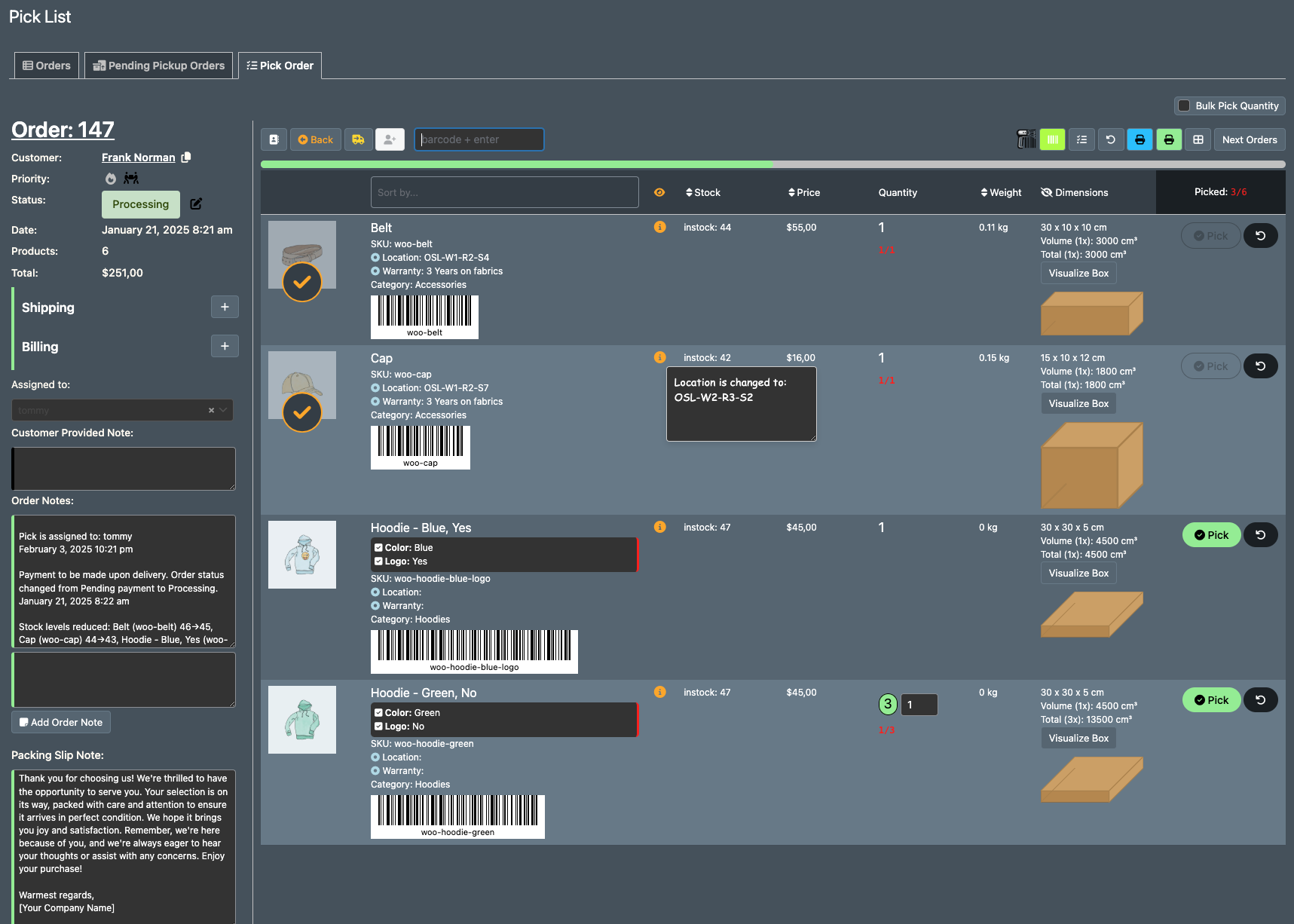Click the yellow delivery truck icon
This screenshot has height=924, width=1294.
[x=358, y=139]
